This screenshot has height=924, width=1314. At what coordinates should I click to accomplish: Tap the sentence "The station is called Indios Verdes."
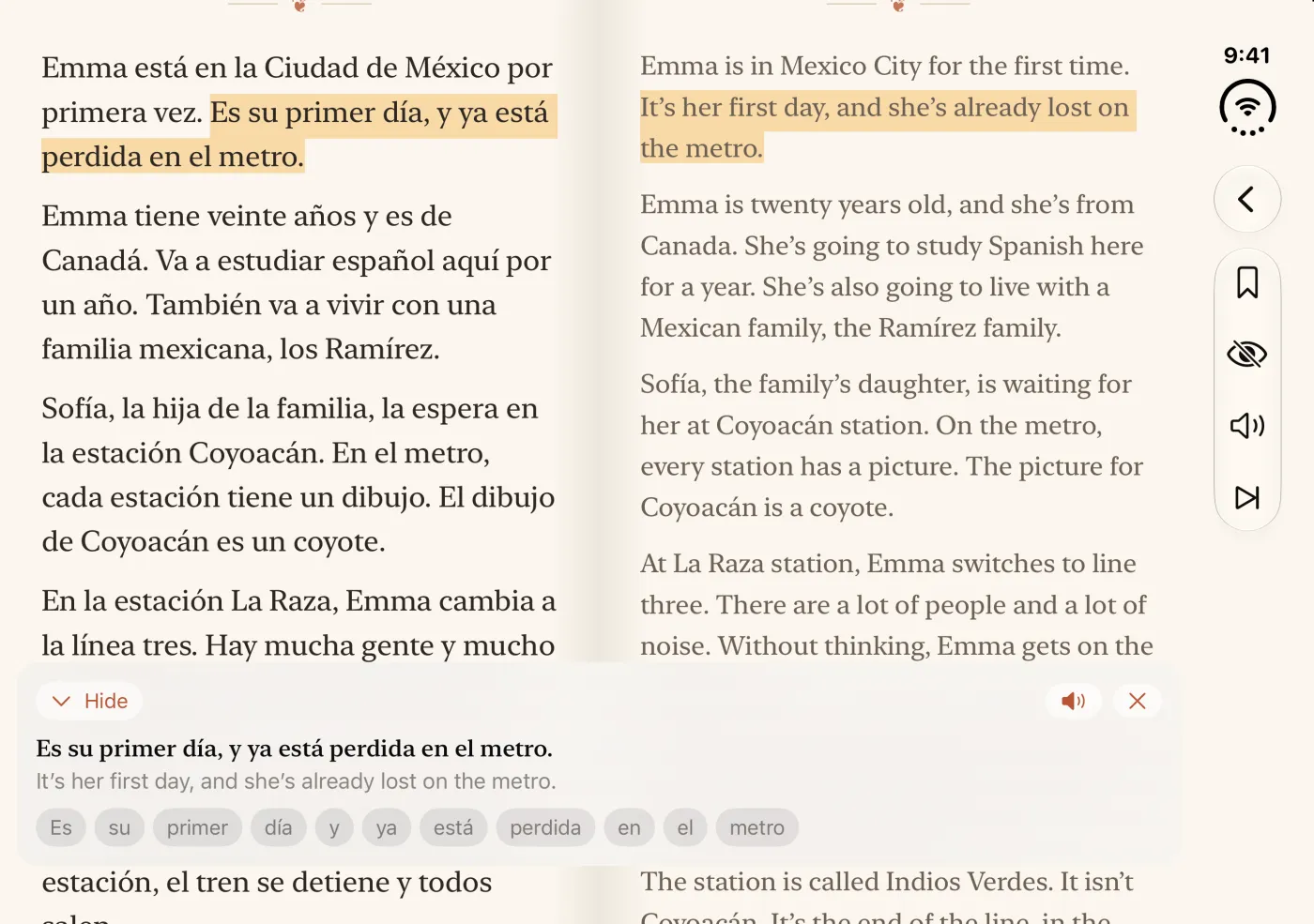(x=847, y=882)
